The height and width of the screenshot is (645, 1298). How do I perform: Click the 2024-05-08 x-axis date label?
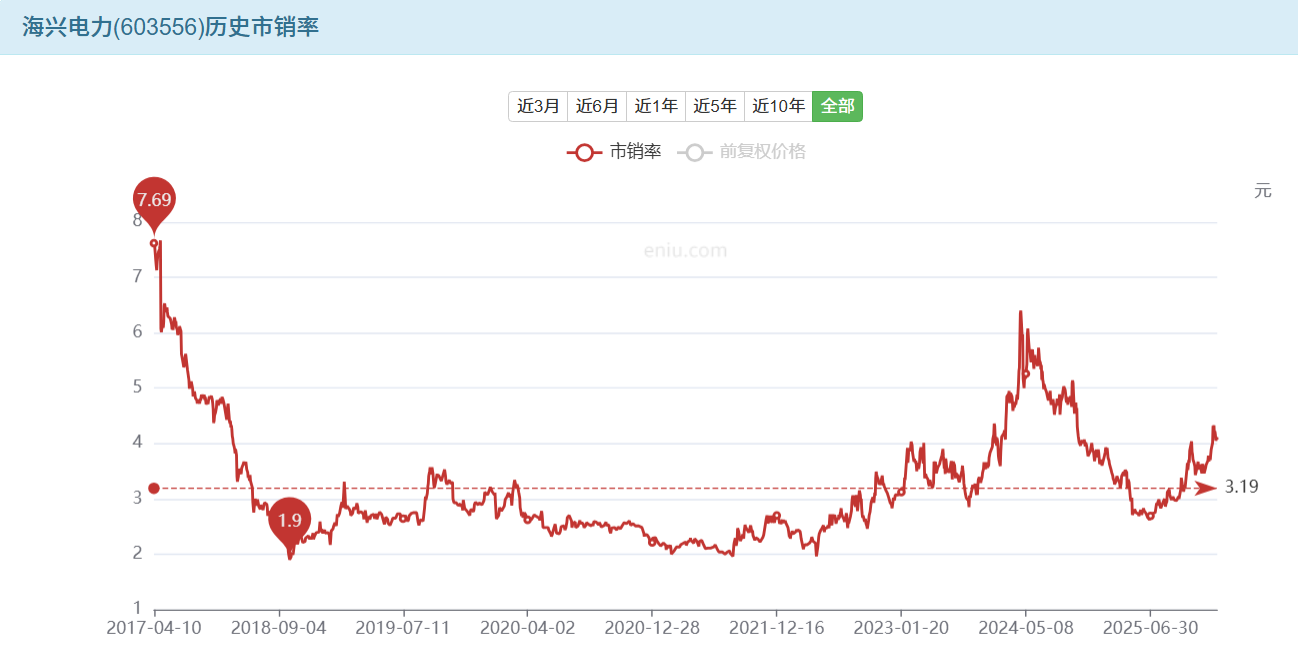1025,628
